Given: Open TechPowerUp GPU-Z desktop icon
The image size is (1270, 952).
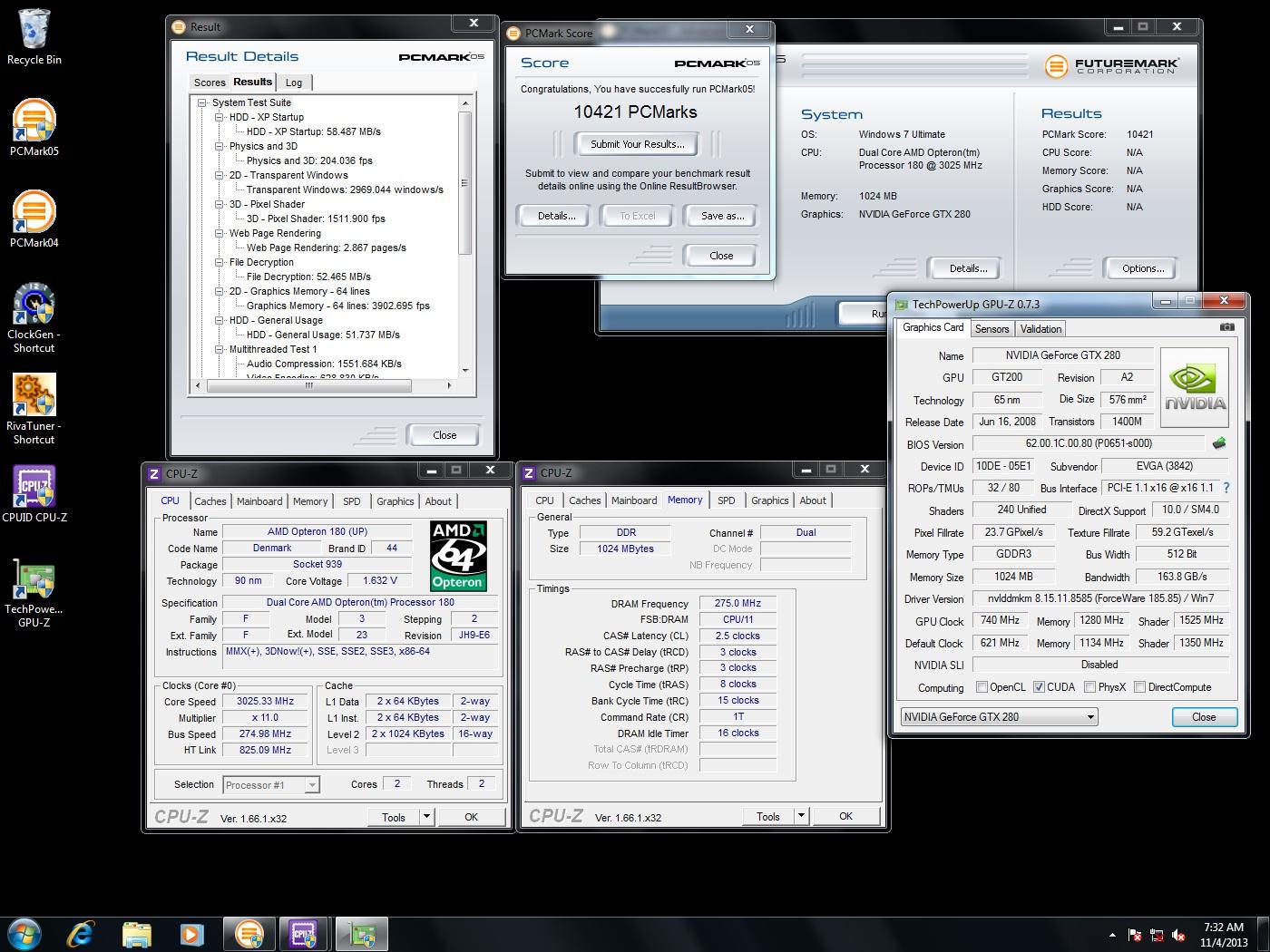Looking at the screenshot, I should [x=34, y=593].
